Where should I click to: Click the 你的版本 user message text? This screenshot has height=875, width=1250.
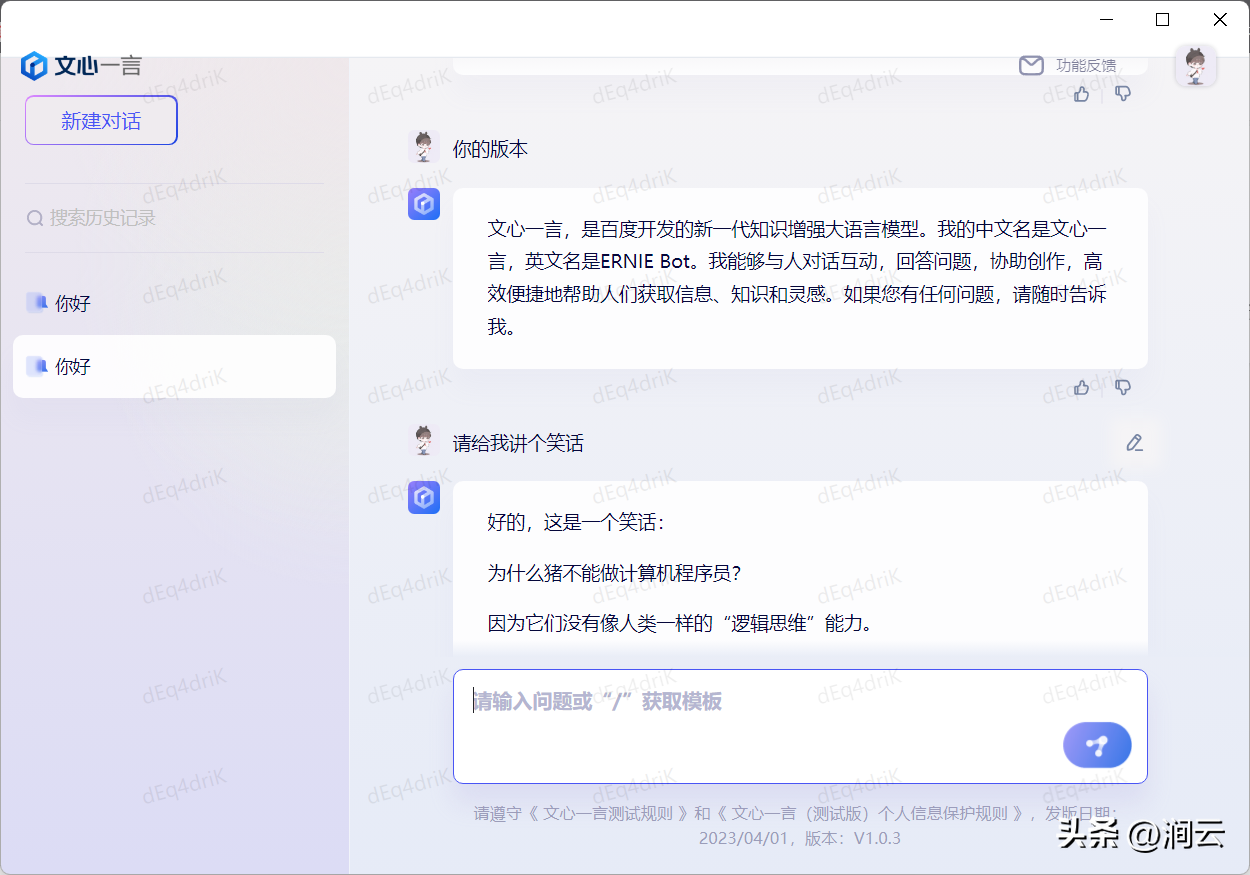tap(490, 149)
